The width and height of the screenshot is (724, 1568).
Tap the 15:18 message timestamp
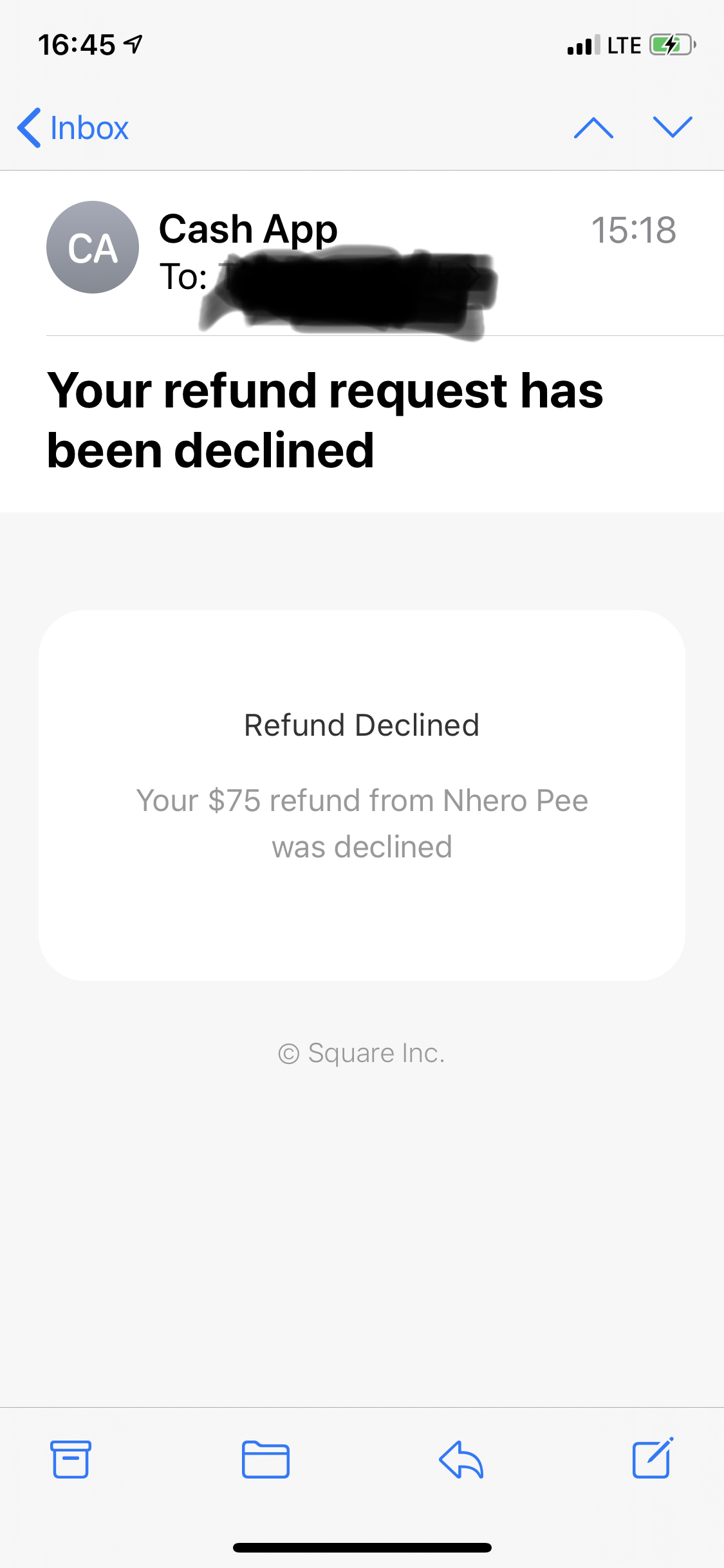[x=634, y=230]
